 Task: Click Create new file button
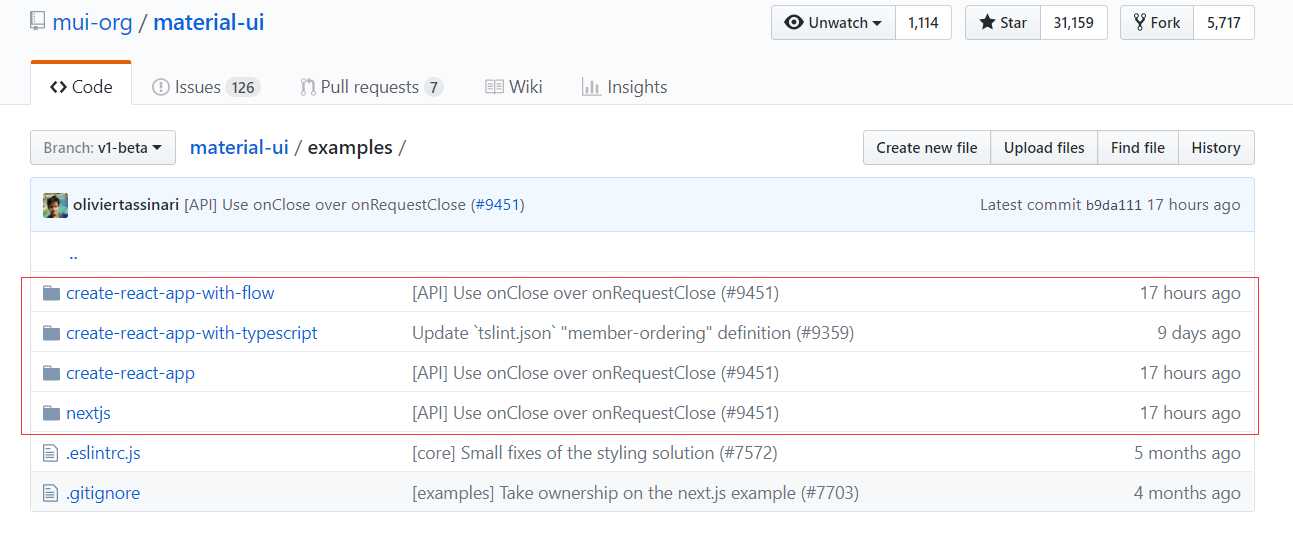tap(927, 148)
